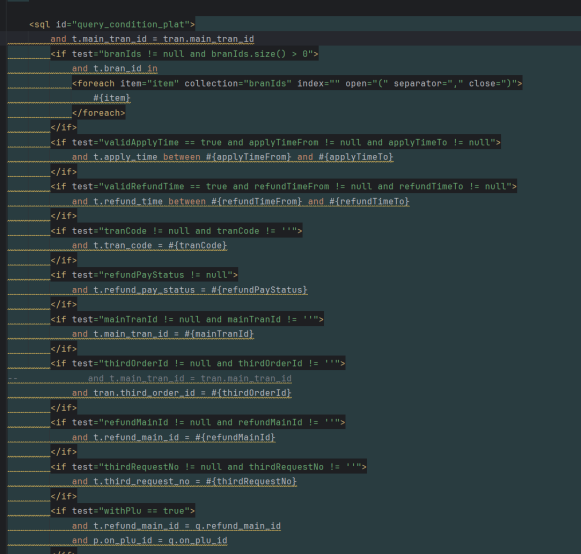This screenshot has height=554, width=581.
Task: Click the if test mainTranId condition line
Action: point(187,319)
